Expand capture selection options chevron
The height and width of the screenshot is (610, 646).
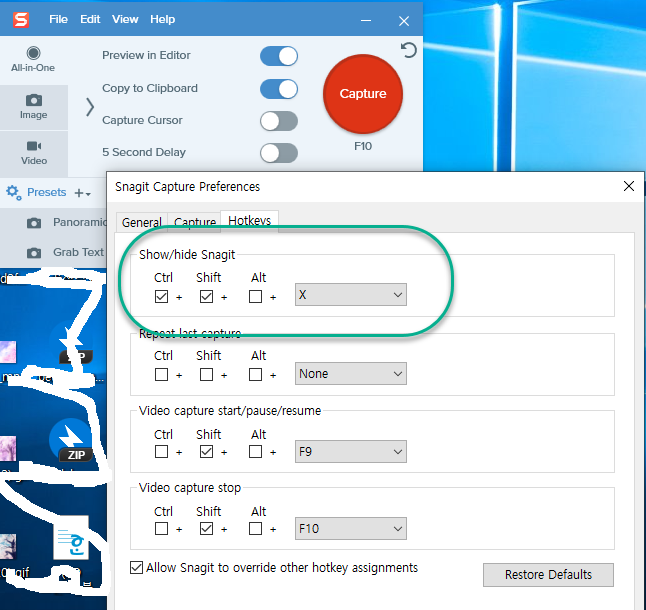click(90, 107)
